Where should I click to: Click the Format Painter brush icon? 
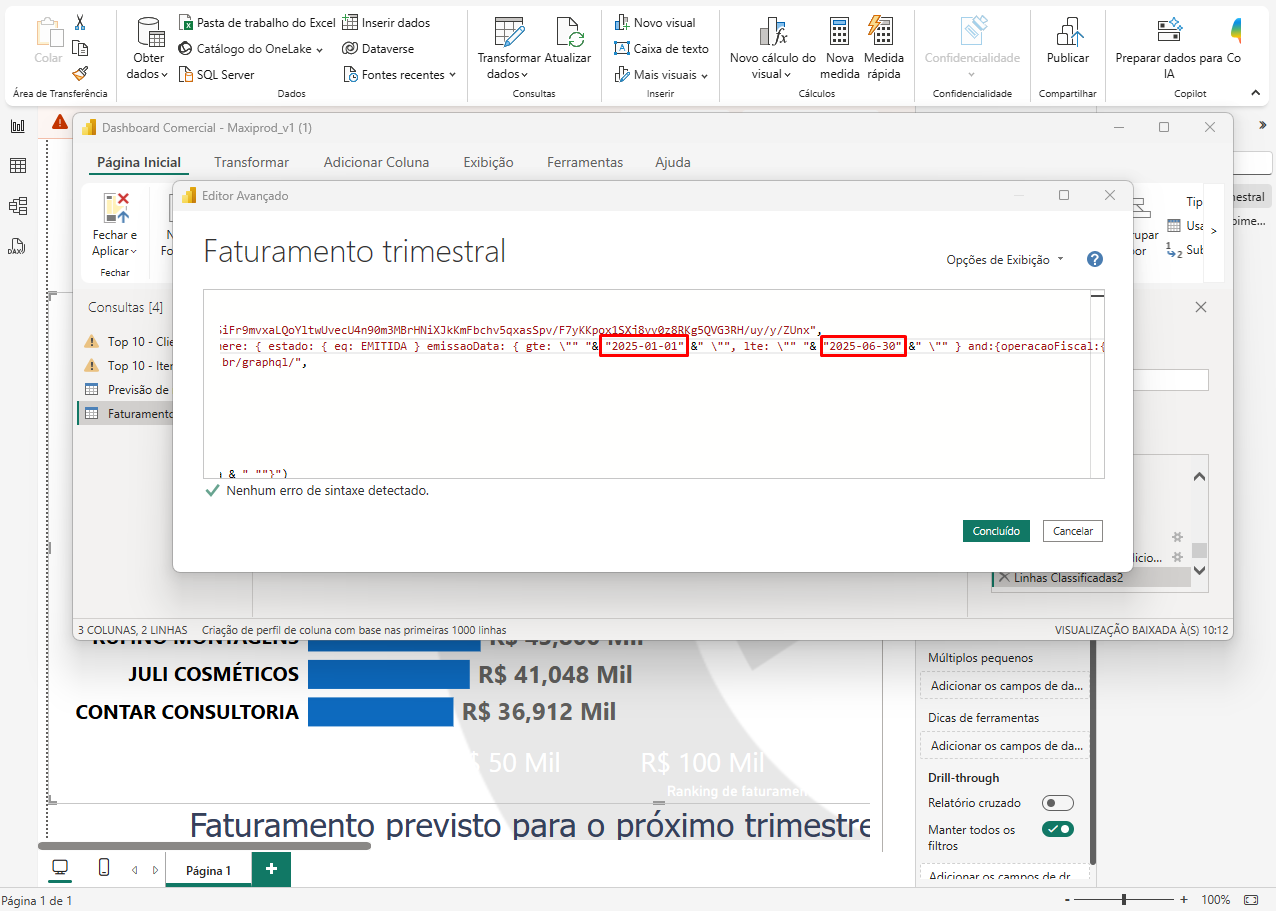coord(80,73)
